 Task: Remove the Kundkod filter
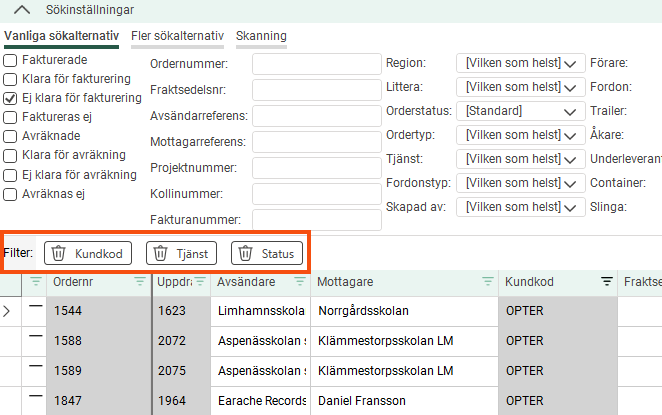(x=88, y=254)
